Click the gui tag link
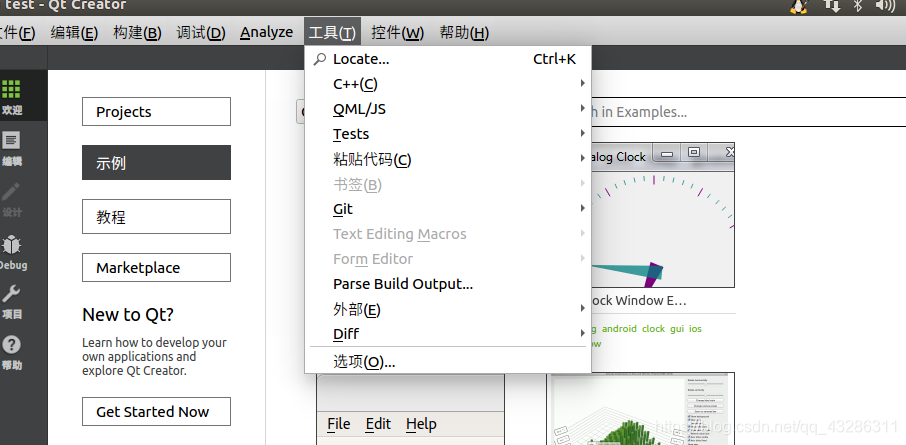906x445 pixels. (677, 328)
